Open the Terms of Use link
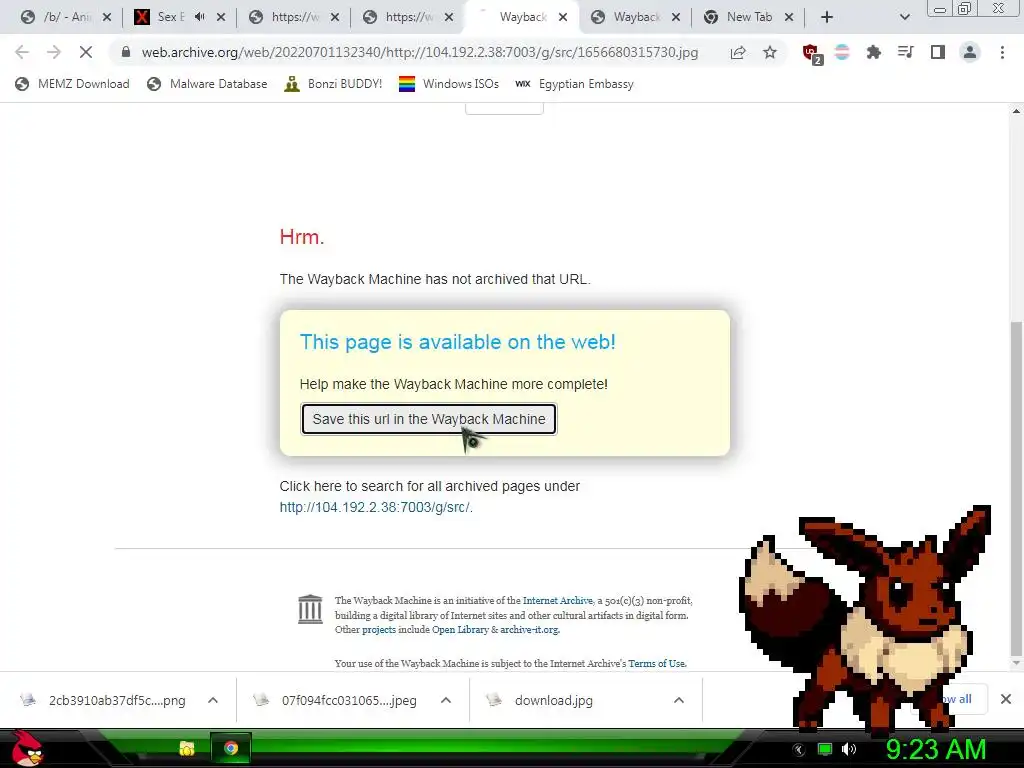1024x768 pixels. pos(657,664)
